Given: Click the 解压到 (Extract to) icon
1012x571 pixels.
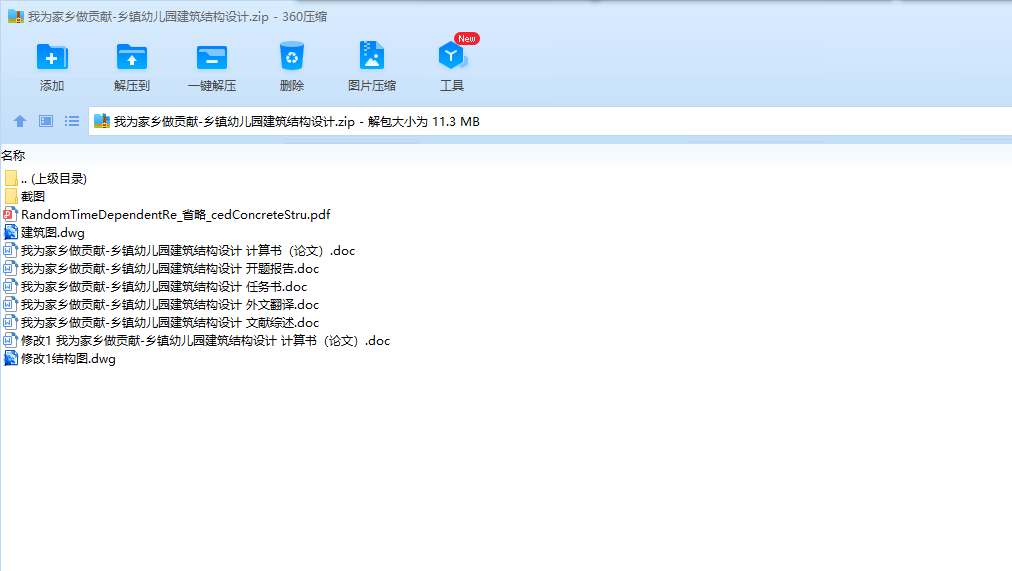Looking at the screenshot, I should [132, 57].
